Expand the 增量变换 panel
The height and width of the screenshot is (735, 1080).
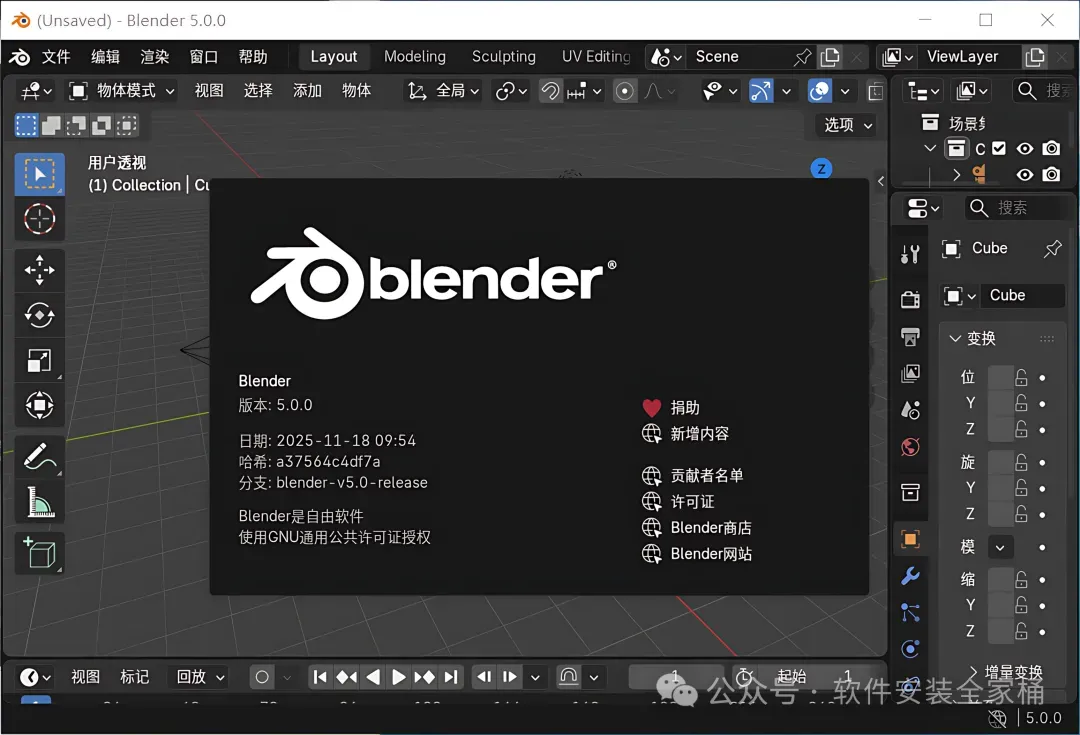coord(1006,672)
